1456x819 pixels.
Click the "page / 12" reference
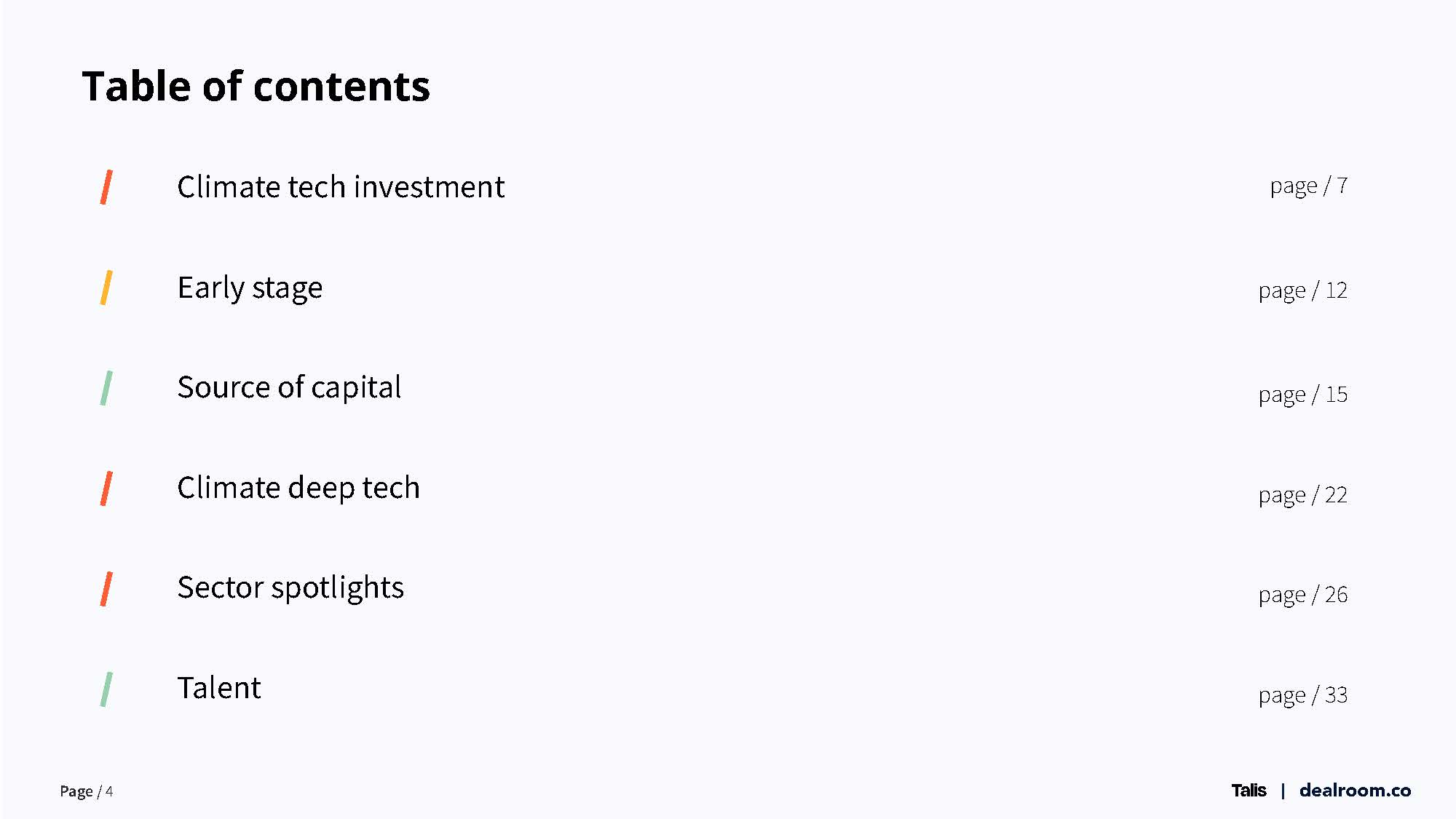[x=1302, y=291]
